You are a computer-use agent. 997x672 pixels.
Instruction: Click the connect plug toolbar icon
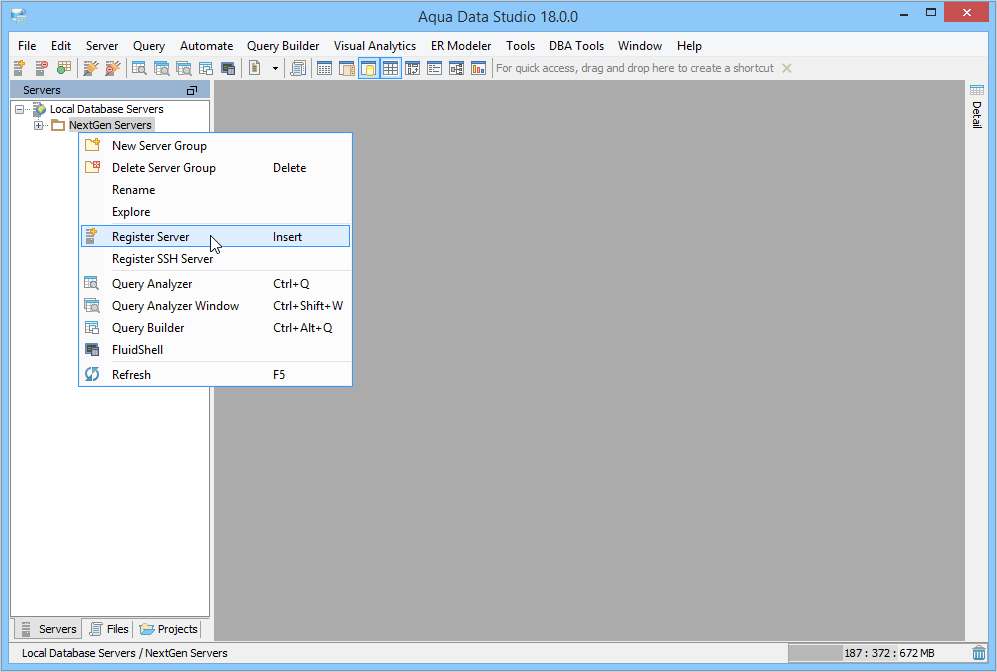pos(90,68)
